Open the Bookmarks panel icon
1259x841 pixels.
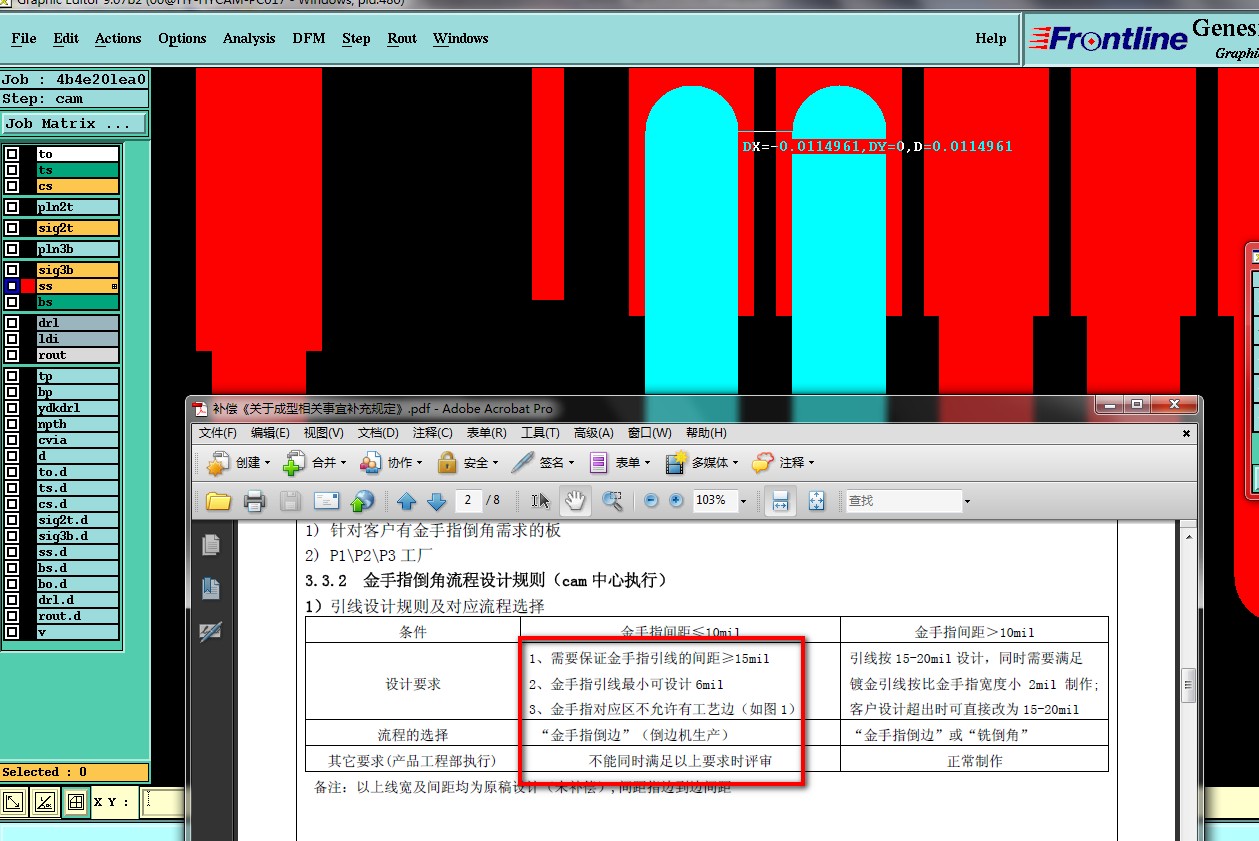pos(210,588)
